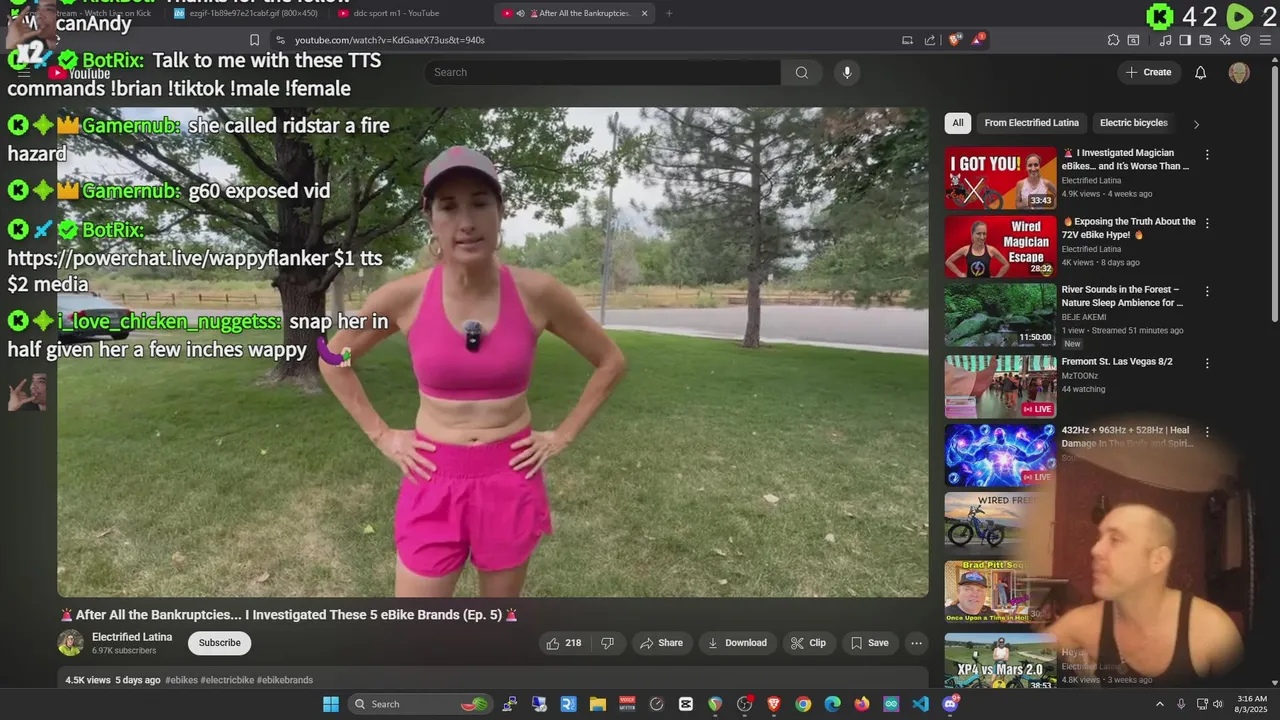Click the browser address bar URL
This screenshot has height=720, width=1280.
(390, 40)
